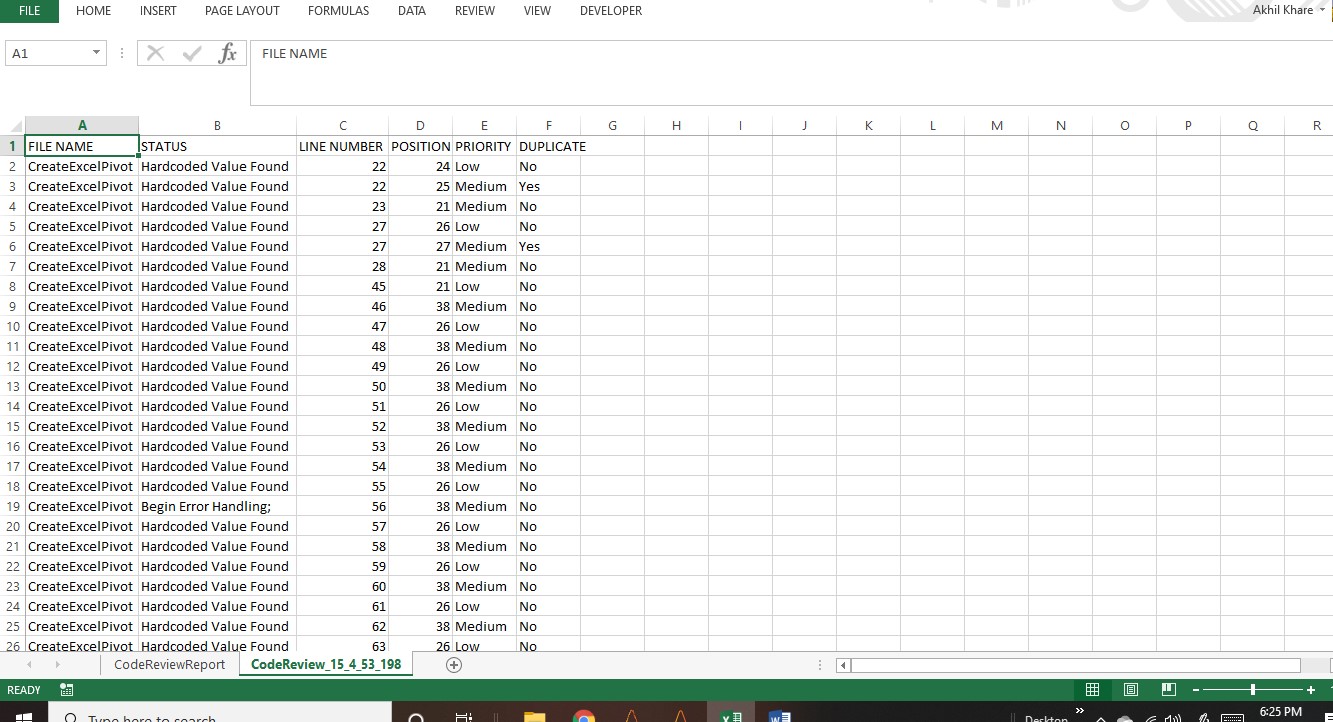Screen dimensions: 1333x722
Task: Select 'Begin Error Handling;' cell in row 19
Action: pos(217,506)
